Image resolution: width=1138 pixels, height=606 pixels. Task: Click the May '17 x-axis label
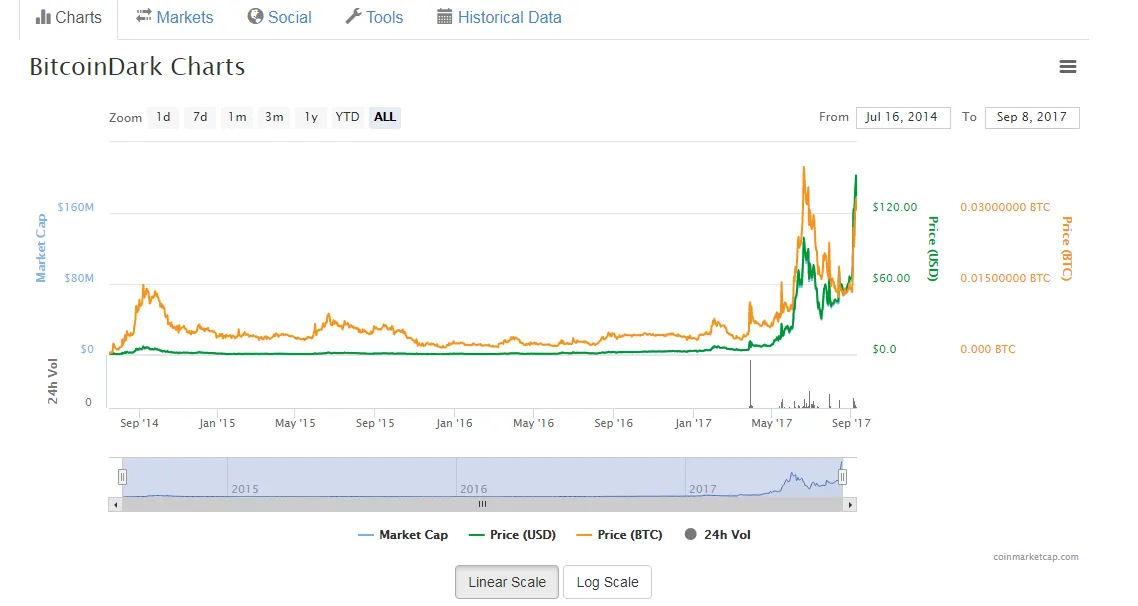pyautogui.click(x=771, y=423)
